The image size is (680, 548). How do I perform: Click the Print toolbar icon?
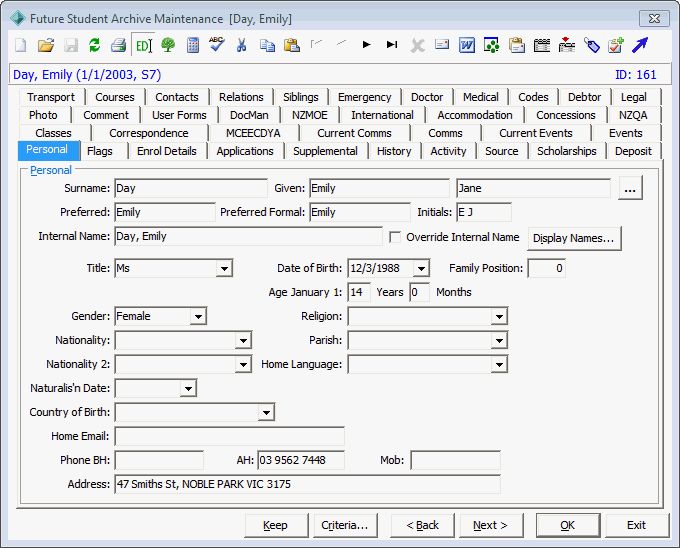pyautogui.click(x=118, y=45)
